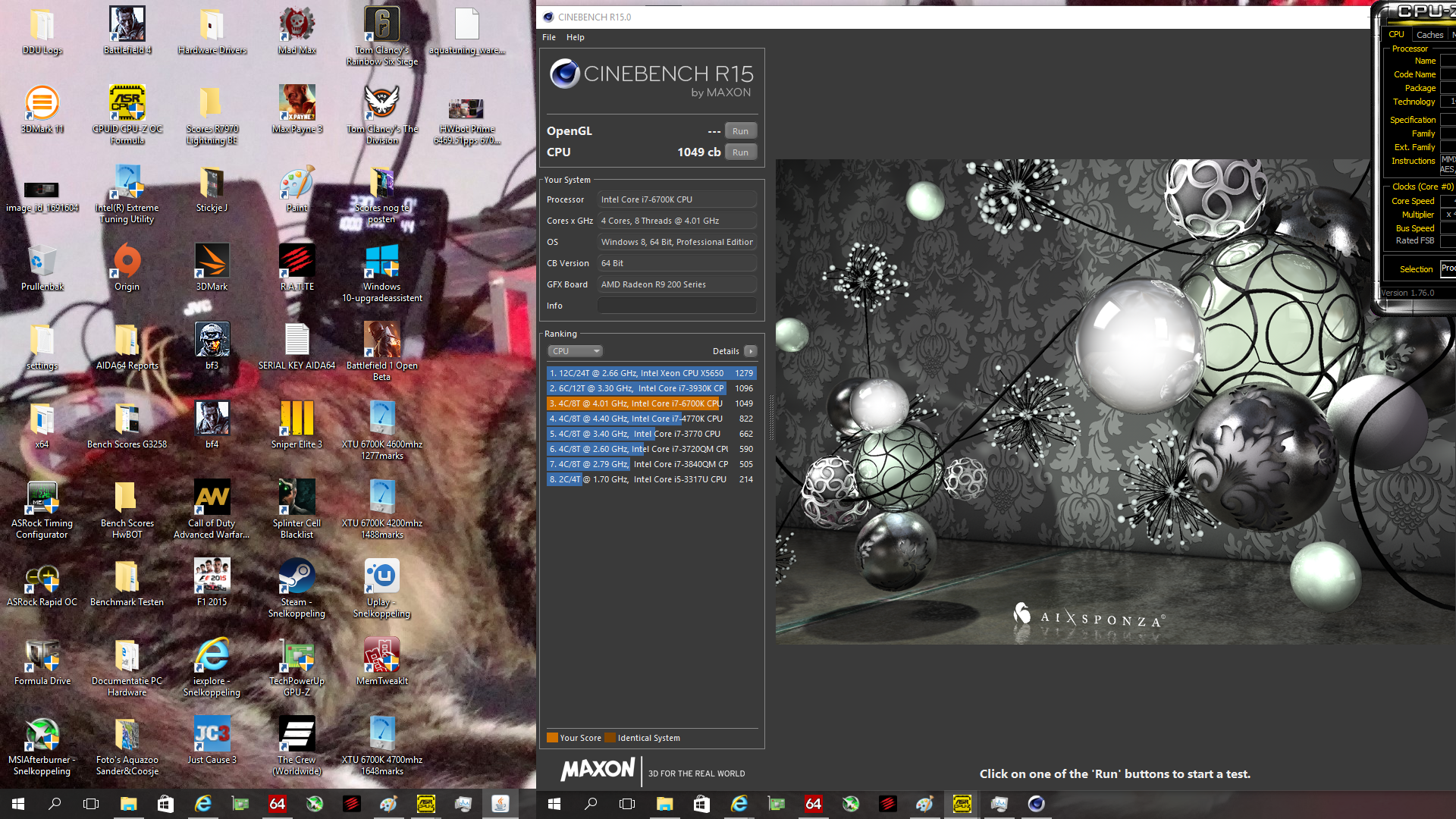Select ranking row Core i5-3317U 214
This screenshot has height=819, width=1456.
651,479
